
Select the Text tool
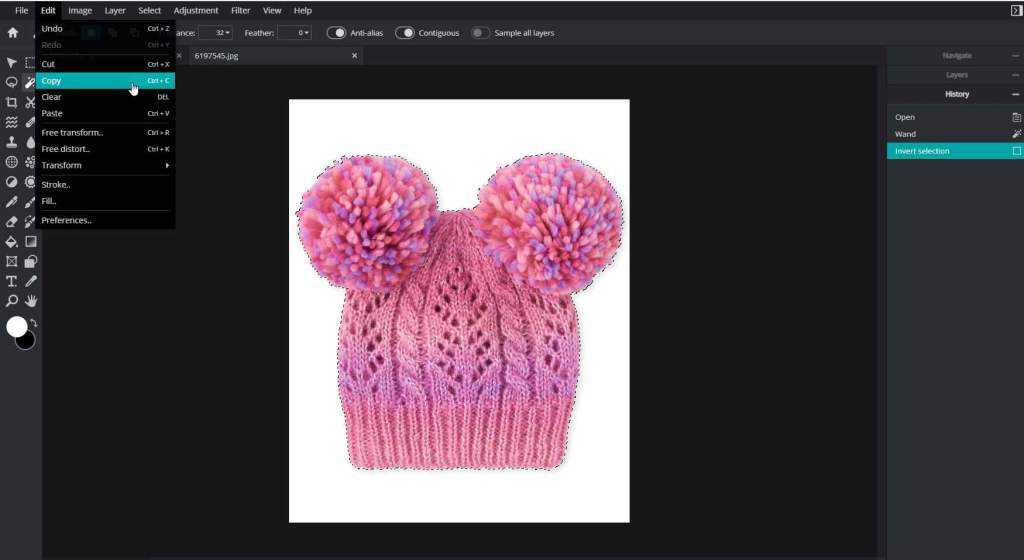tap(11, 281)
